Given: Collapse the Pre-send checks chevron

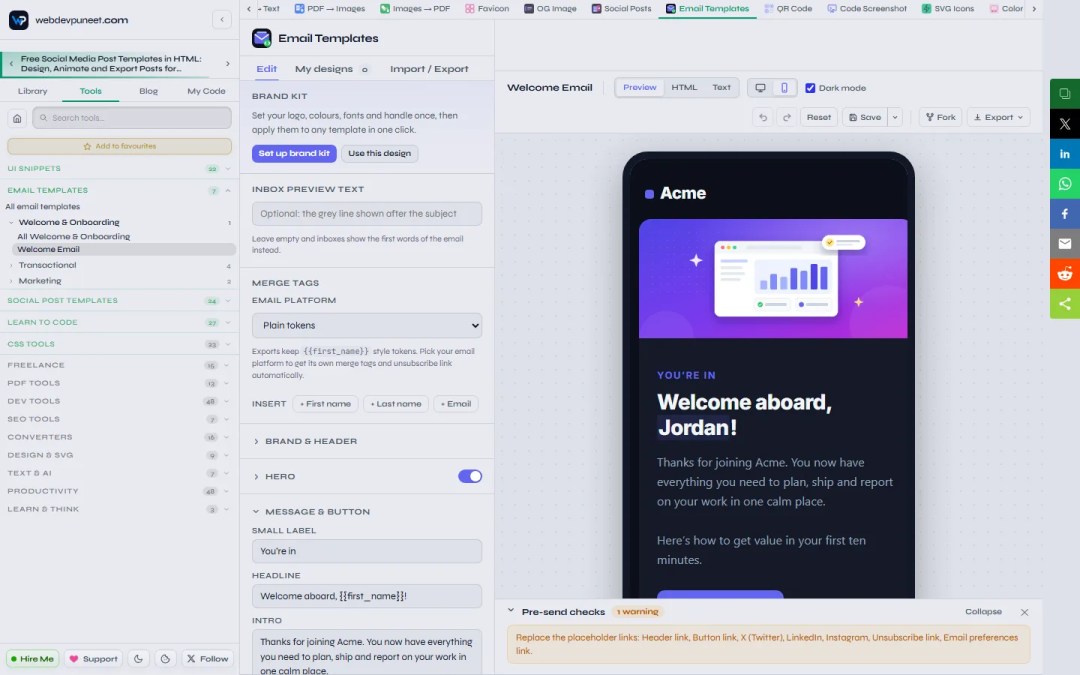Looking at the screenshot, I should pyautogui.click(x=511, y=611).
